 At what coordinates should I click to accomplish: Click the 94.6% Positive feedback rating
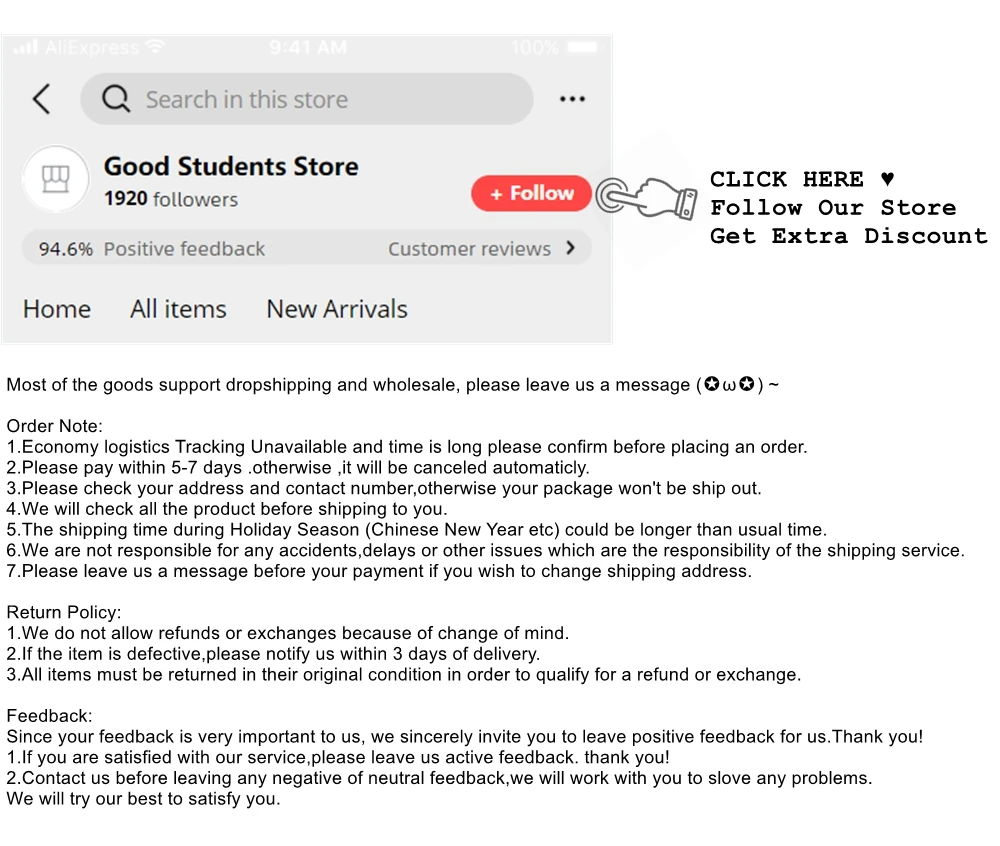[152, 249]
